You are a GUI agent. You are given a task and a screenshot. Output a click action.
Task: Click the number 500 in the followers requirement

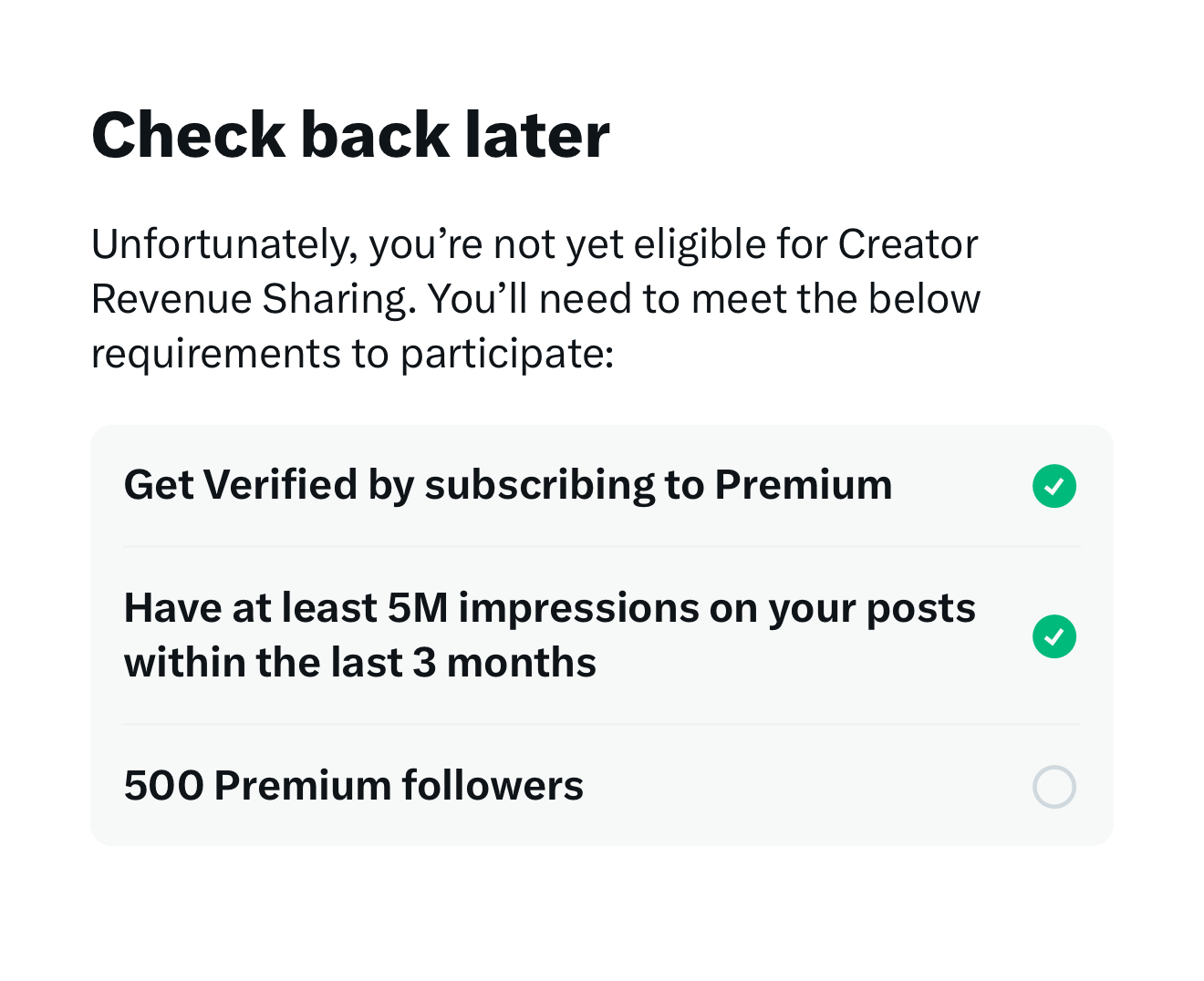[164, 786]
